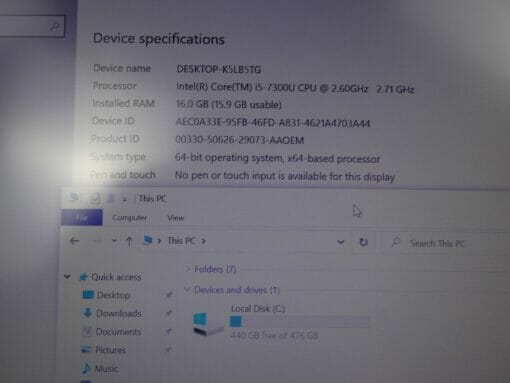This screenshot has height=383, width=510.
Task: Go up one folder level arrow
Action: 129,241
